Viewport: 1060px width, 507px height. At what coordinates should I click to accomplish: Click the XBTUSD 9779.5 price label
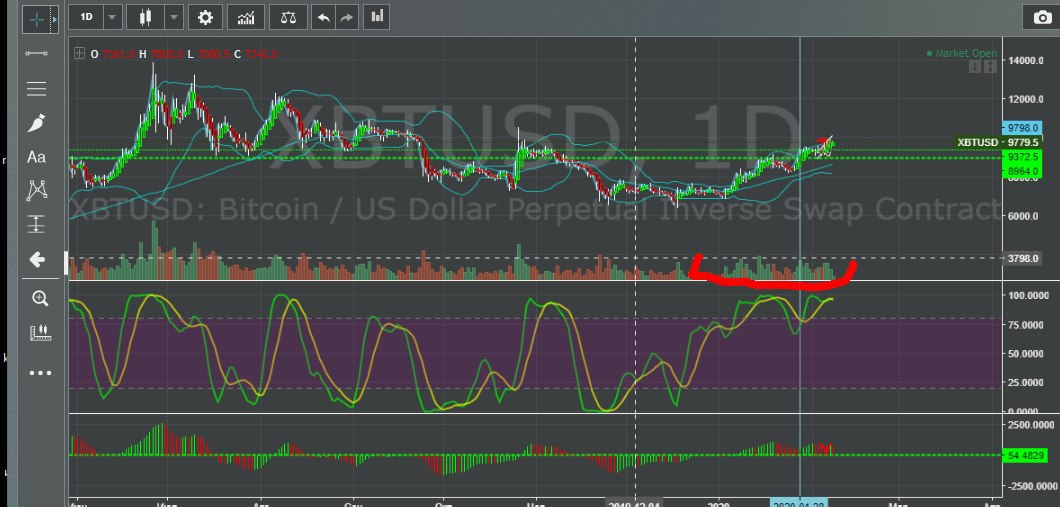pyautogui.click(x=1000, y=142)
